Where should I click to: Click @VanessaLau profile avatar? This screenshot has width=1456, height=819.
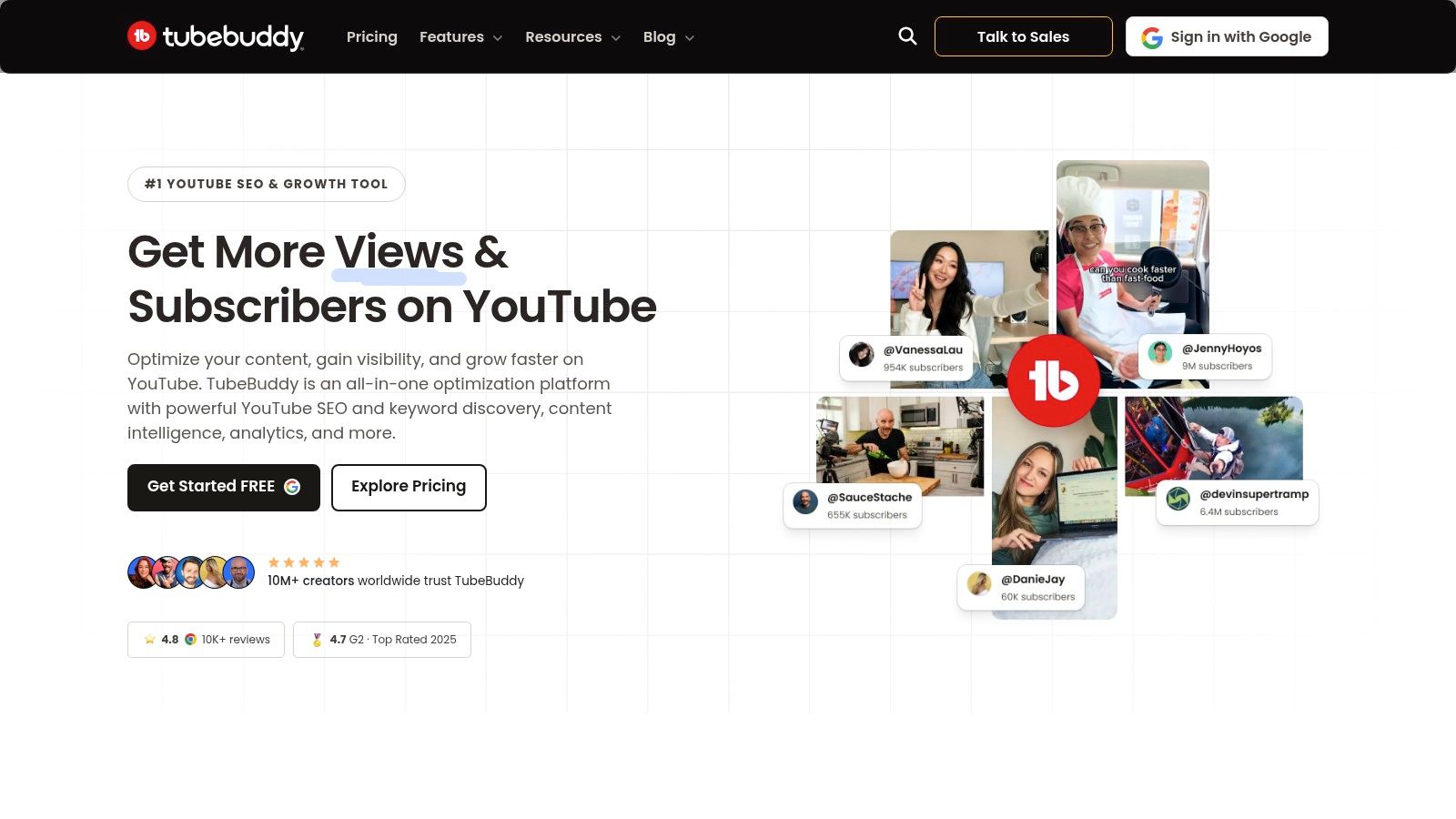[861, 353]
